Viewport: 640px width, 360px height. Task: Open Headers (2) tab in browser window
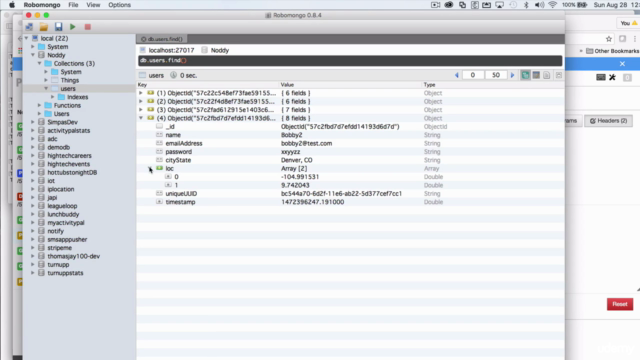point(609,121)
